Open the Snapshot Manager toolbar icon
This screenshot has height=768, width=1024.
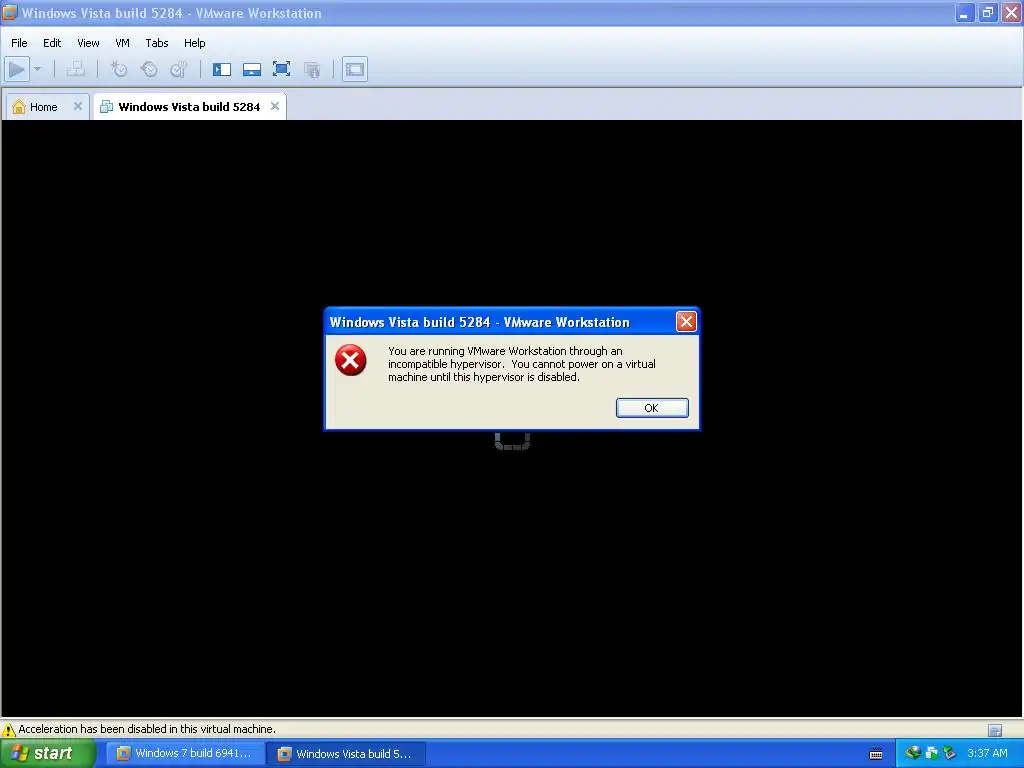point(179,69)
